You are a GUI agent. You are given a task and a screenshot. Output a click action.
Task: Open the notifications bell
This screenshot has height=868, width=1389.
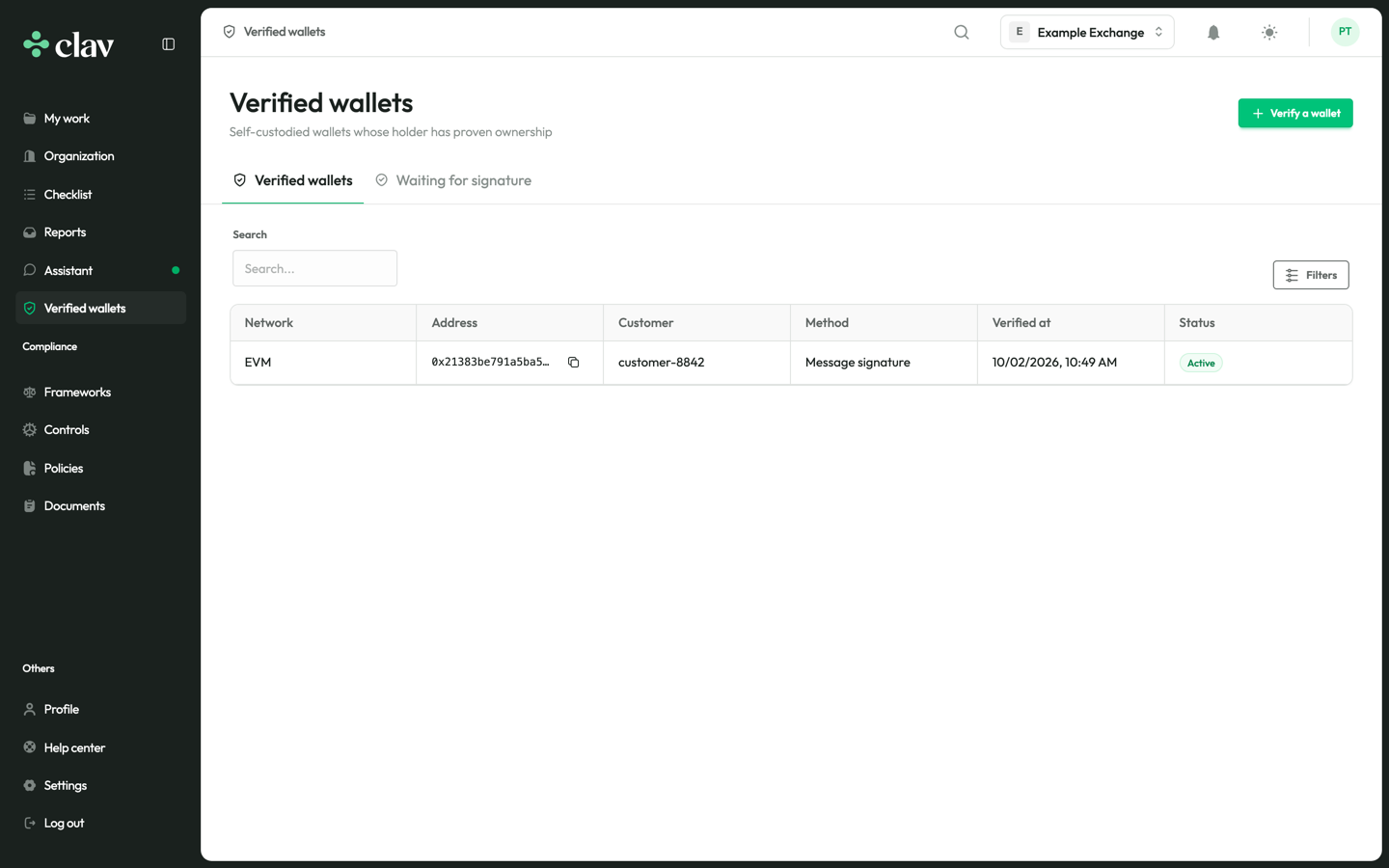pos(1213,32)
